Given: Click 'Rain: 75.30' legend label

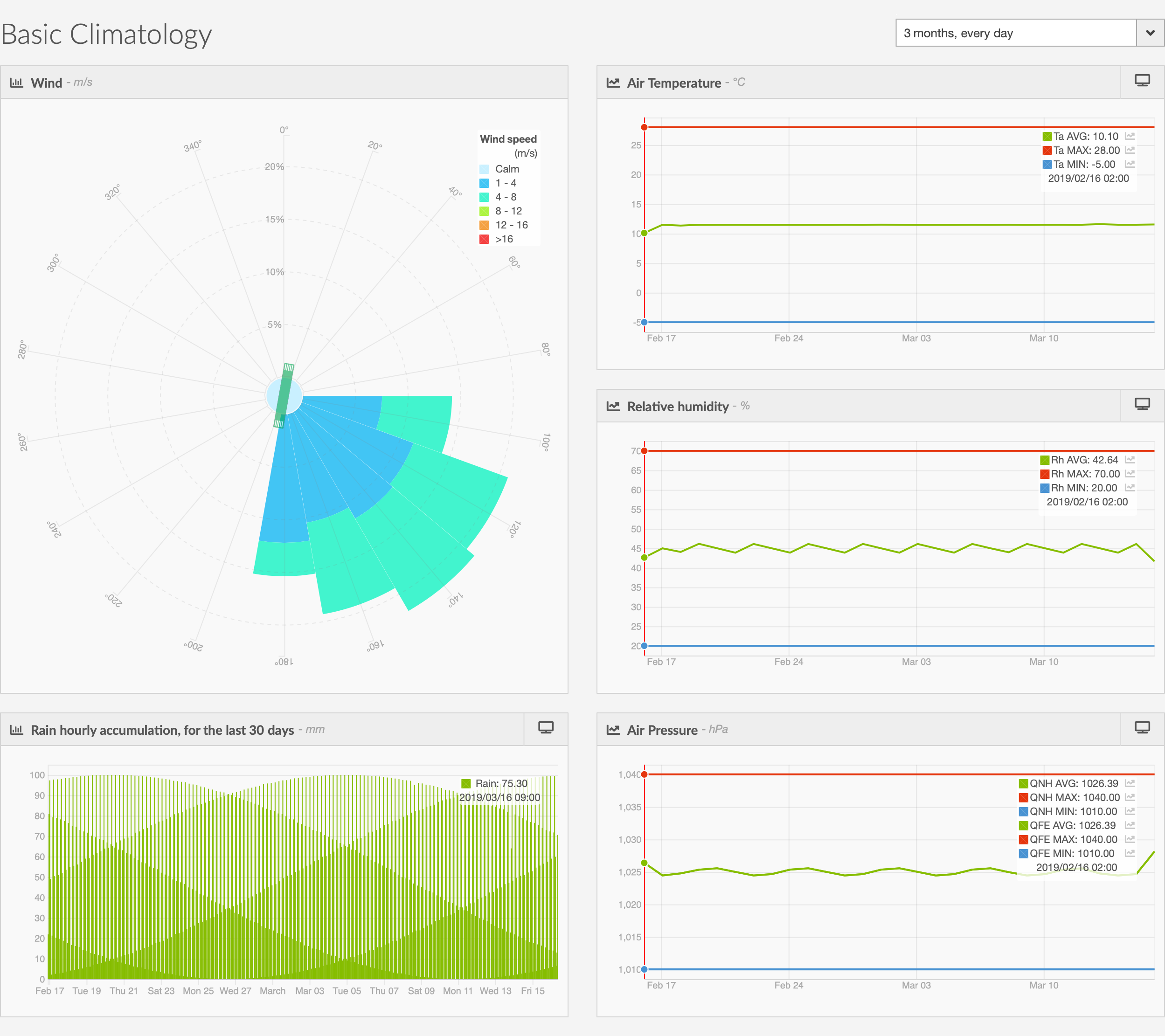Looking at the screenshot, I should (501, 784).
